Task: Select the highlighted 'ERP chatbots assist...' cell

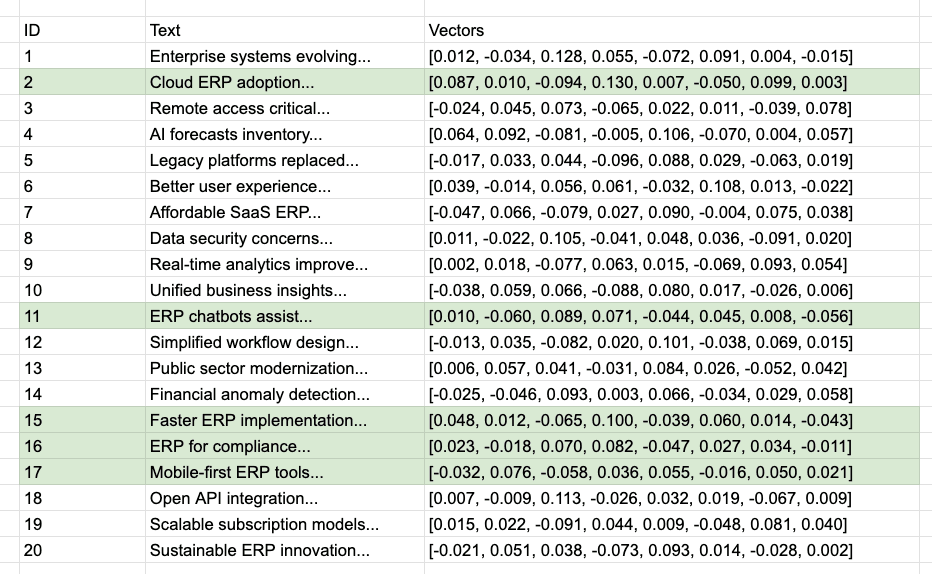Action: [x=231, y=316]
